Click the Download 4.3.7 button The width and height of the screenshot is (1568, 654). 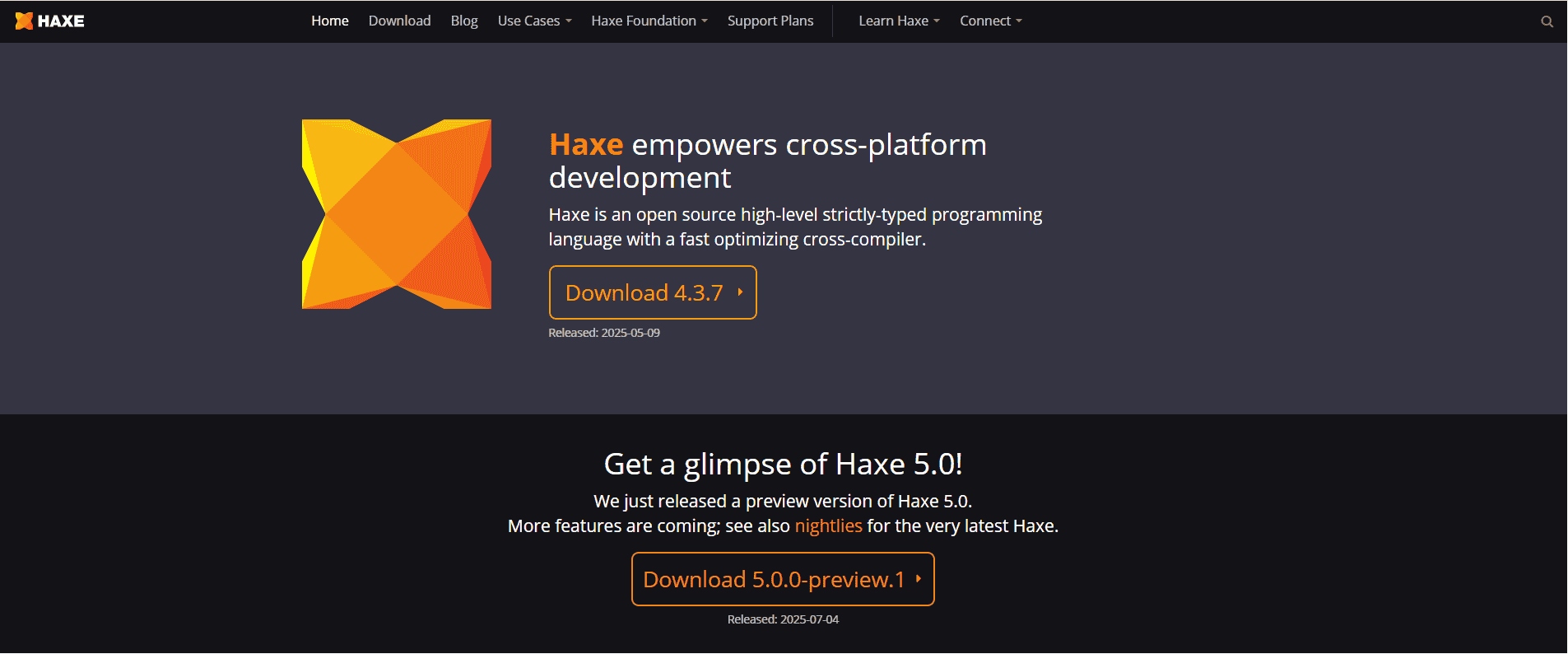coord(653,292)
